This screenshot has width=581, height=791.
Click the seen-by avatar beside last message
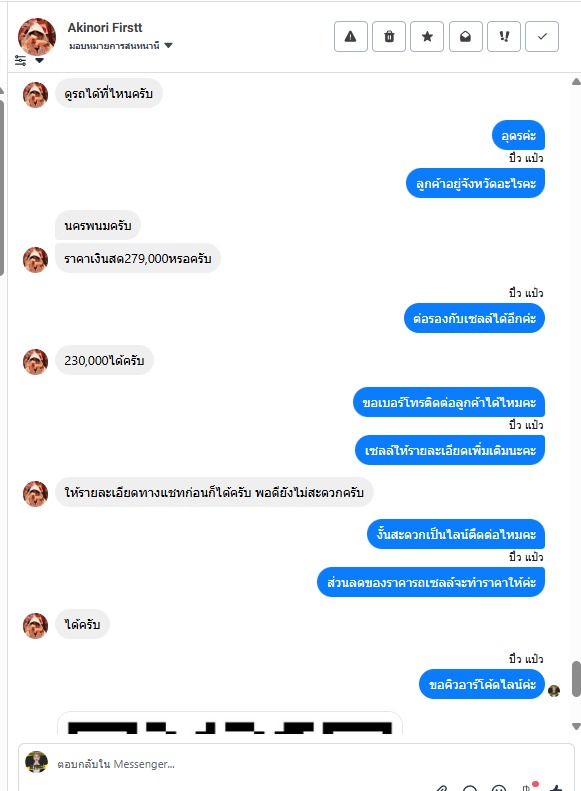pyautogui.click(x=554, y=691)
